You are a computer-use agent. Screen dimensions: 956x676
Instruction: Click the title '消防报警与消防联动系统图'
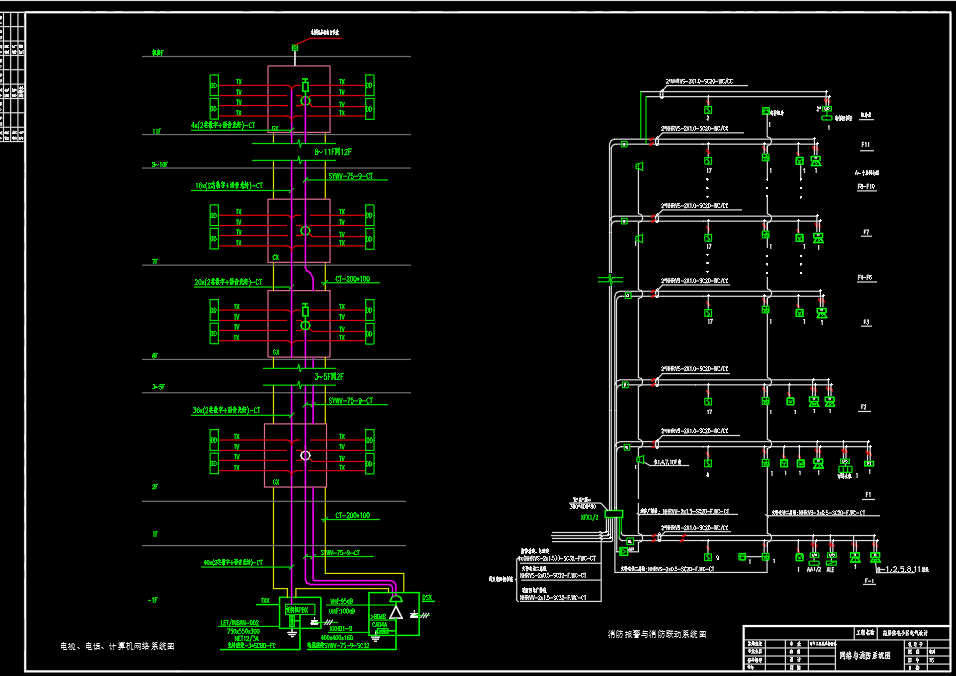coord(657,634)
